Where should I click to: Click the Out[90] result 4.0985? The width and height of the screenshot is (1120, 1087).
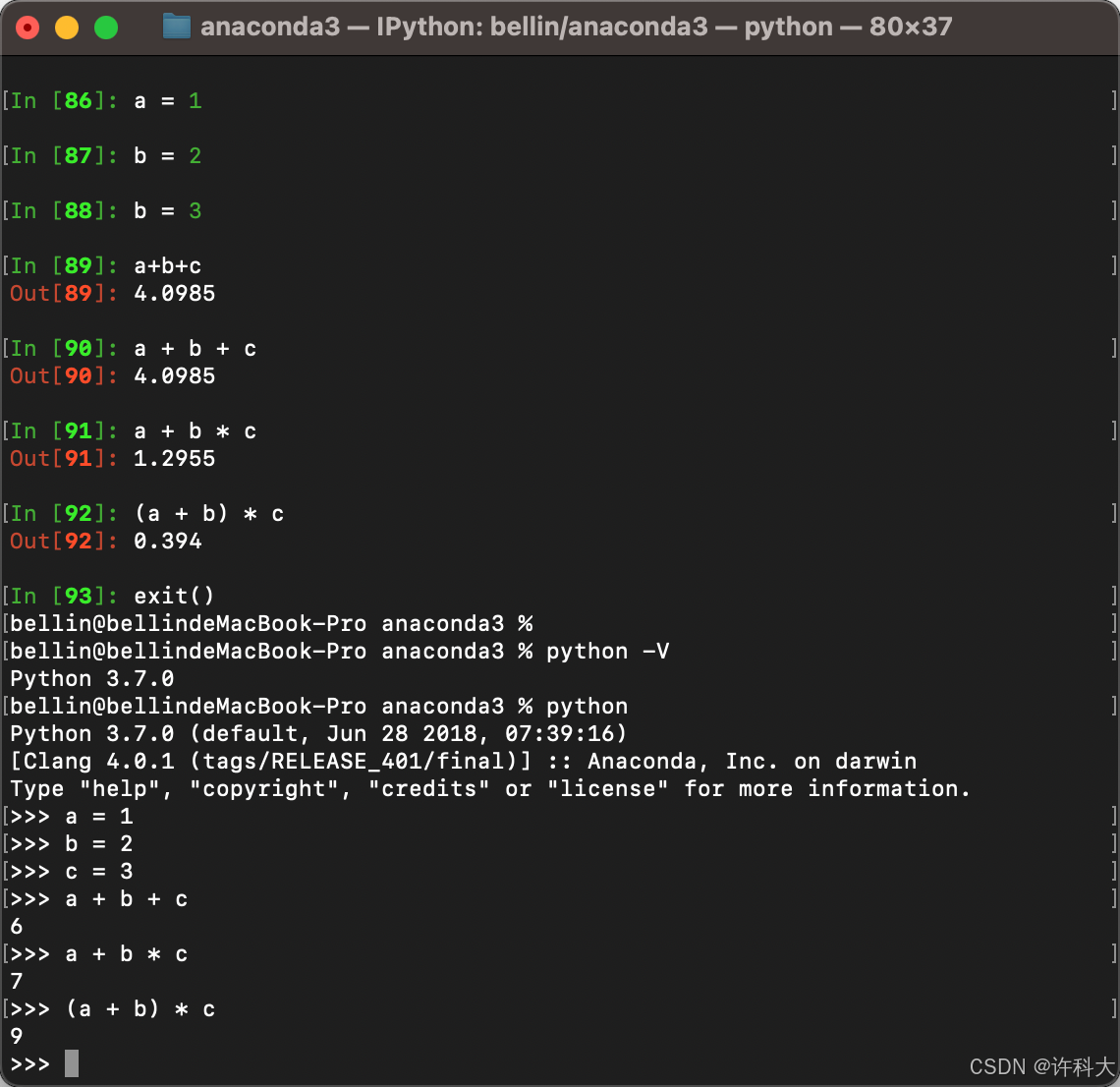pos(174,375)
